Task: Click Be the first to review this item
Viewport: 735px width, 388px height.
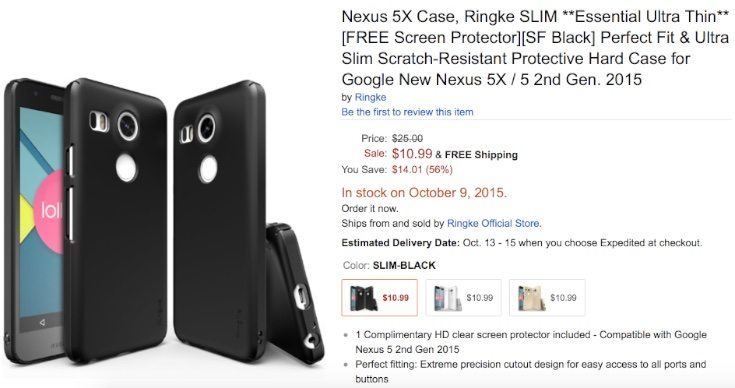Action: [x=407, y=112]
